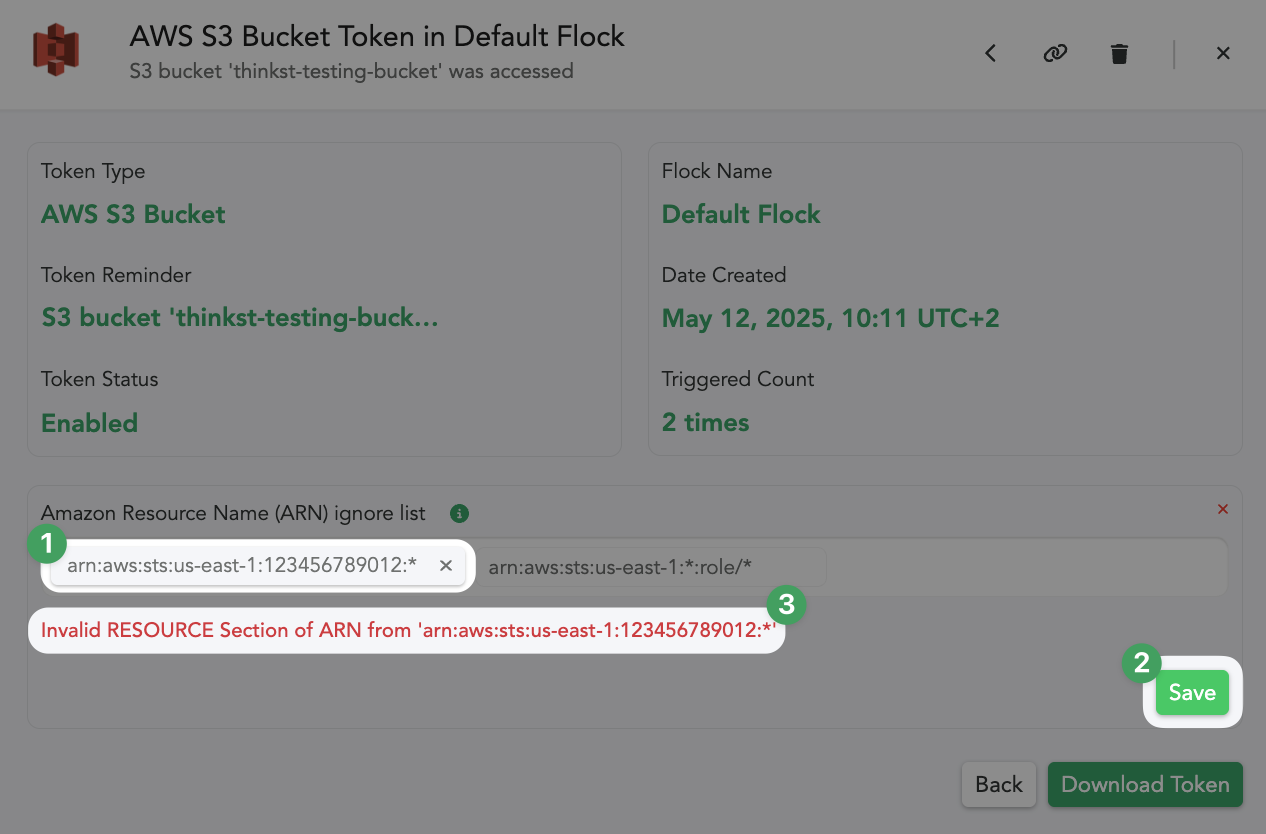The width and height of the screenshot is (1266, 834).
Task: Copy token link via chain icon
Action: pyautogui.click(x=1055, y=53)
